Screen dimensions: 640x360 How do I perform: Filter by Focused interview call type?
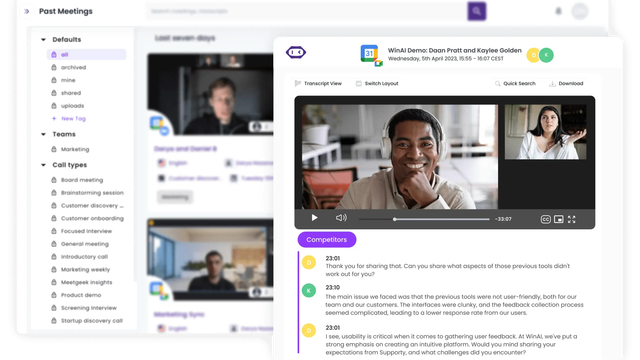87,231
